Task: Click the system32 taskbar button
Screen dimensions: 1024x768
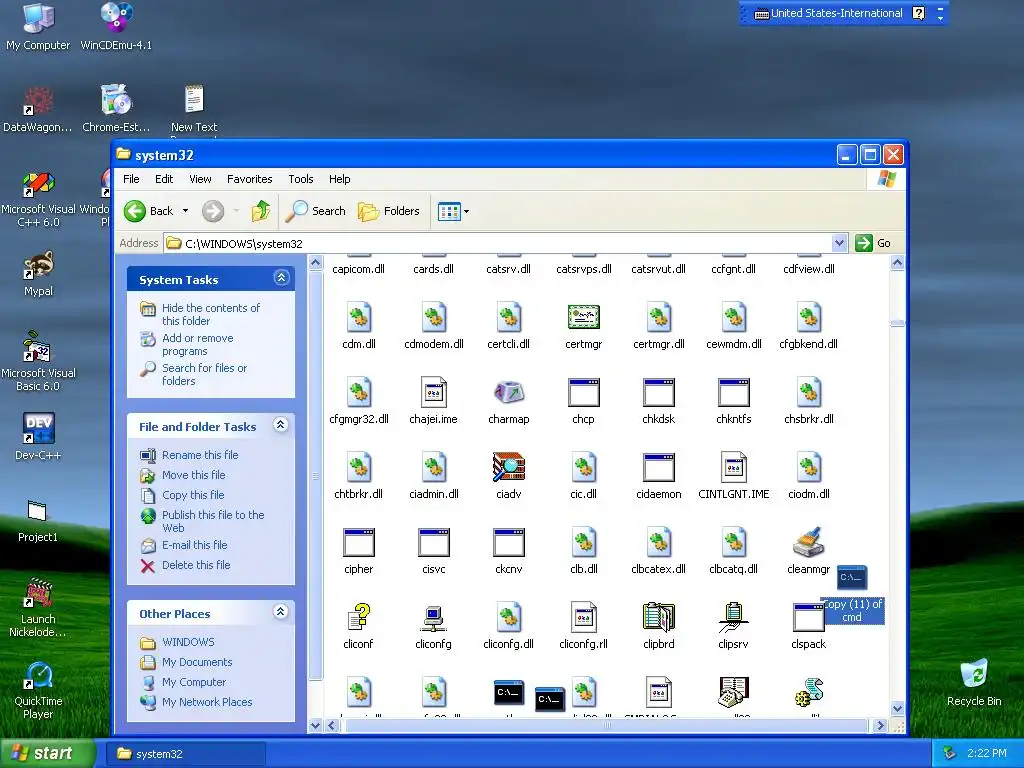Action: coord(186,754)
